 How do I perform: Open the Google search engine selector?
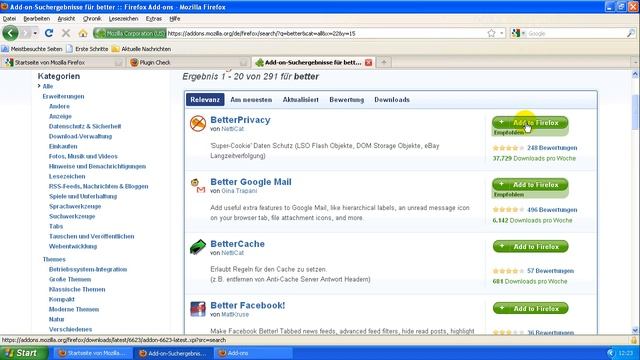pos(518,33)
